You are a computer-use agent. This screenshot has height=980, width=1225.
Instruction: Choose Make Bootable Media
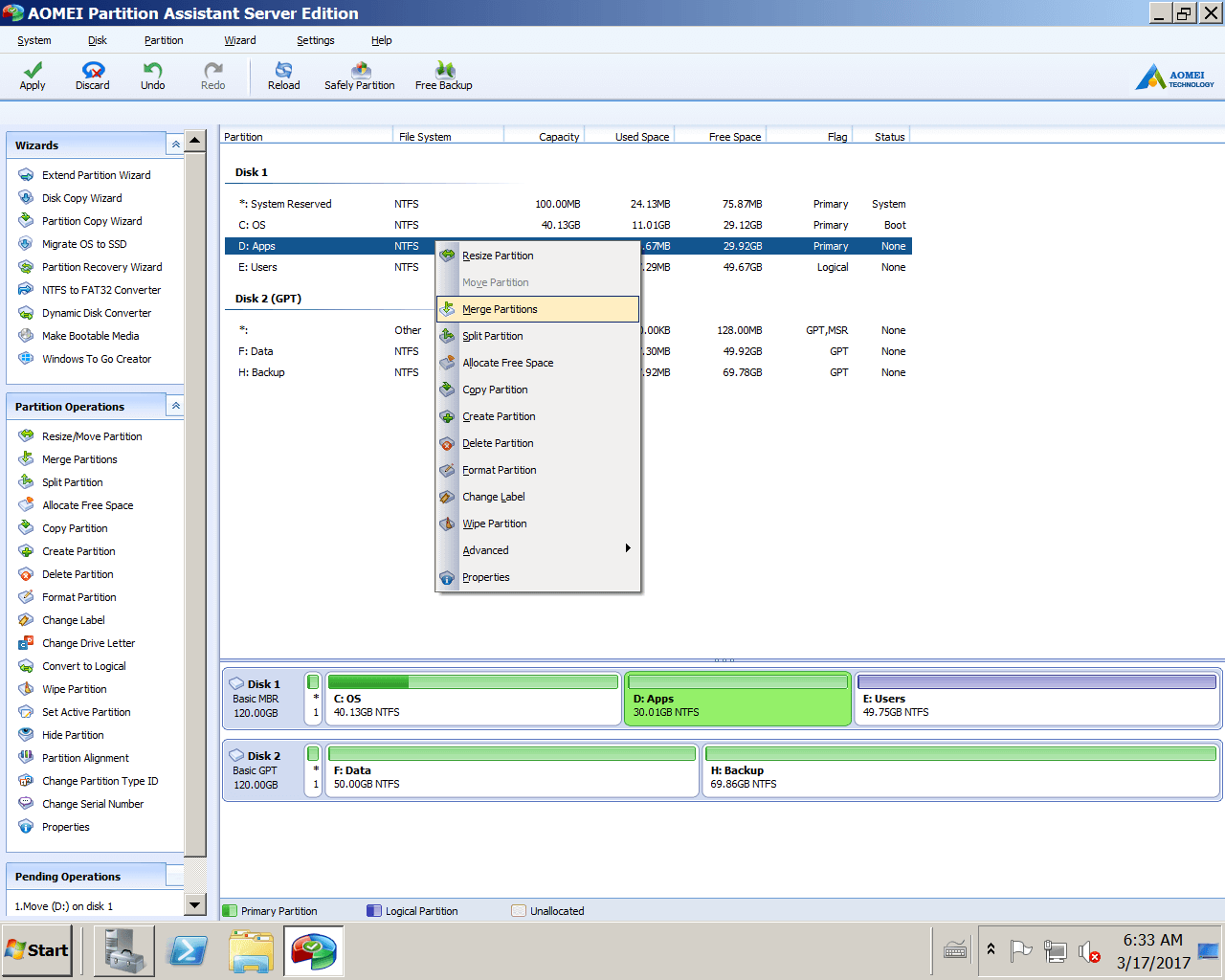click(78, 336)
